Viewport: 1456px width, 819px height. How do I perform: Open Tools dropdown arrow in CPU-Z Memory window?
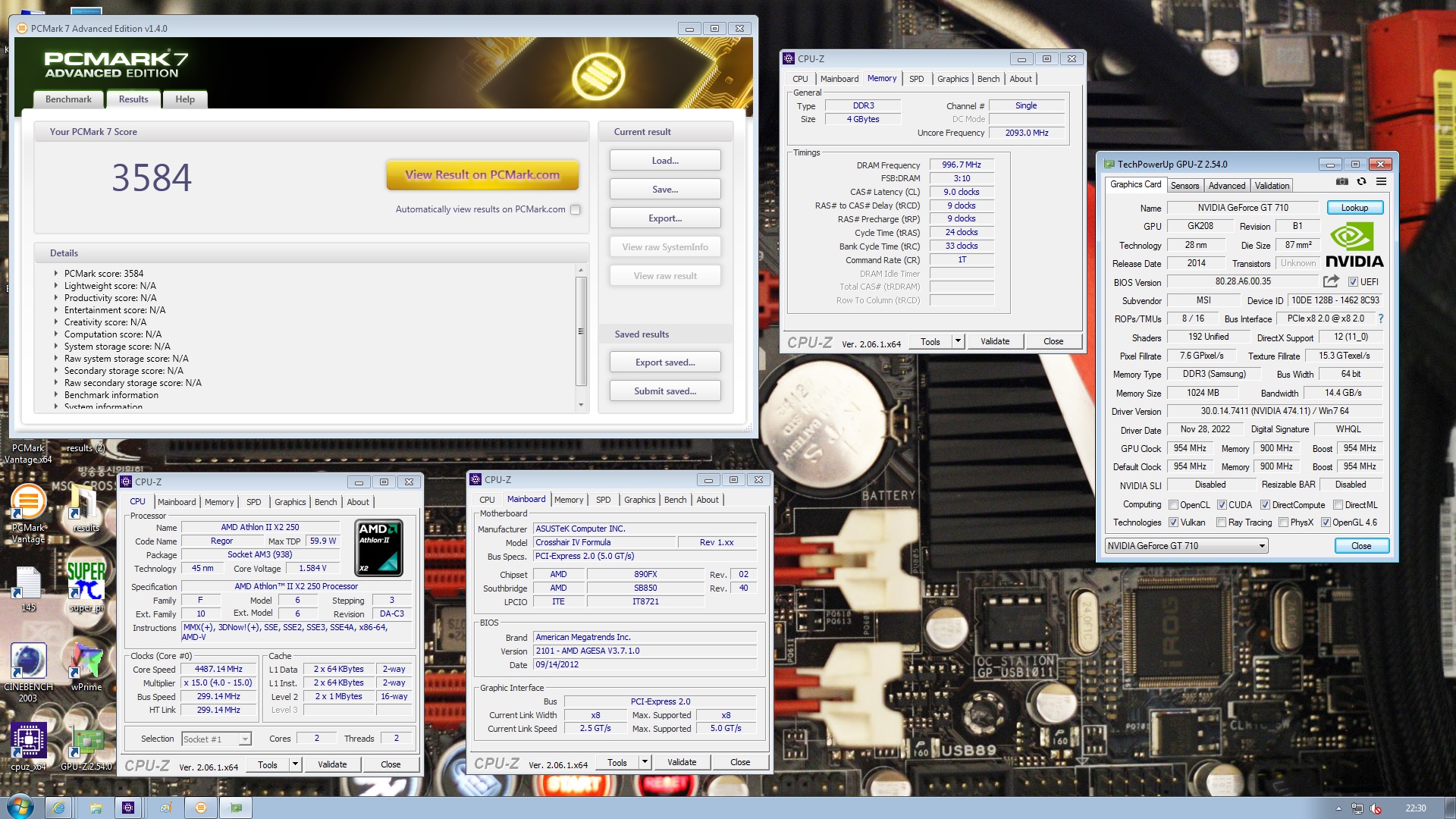tap(958, 341)
